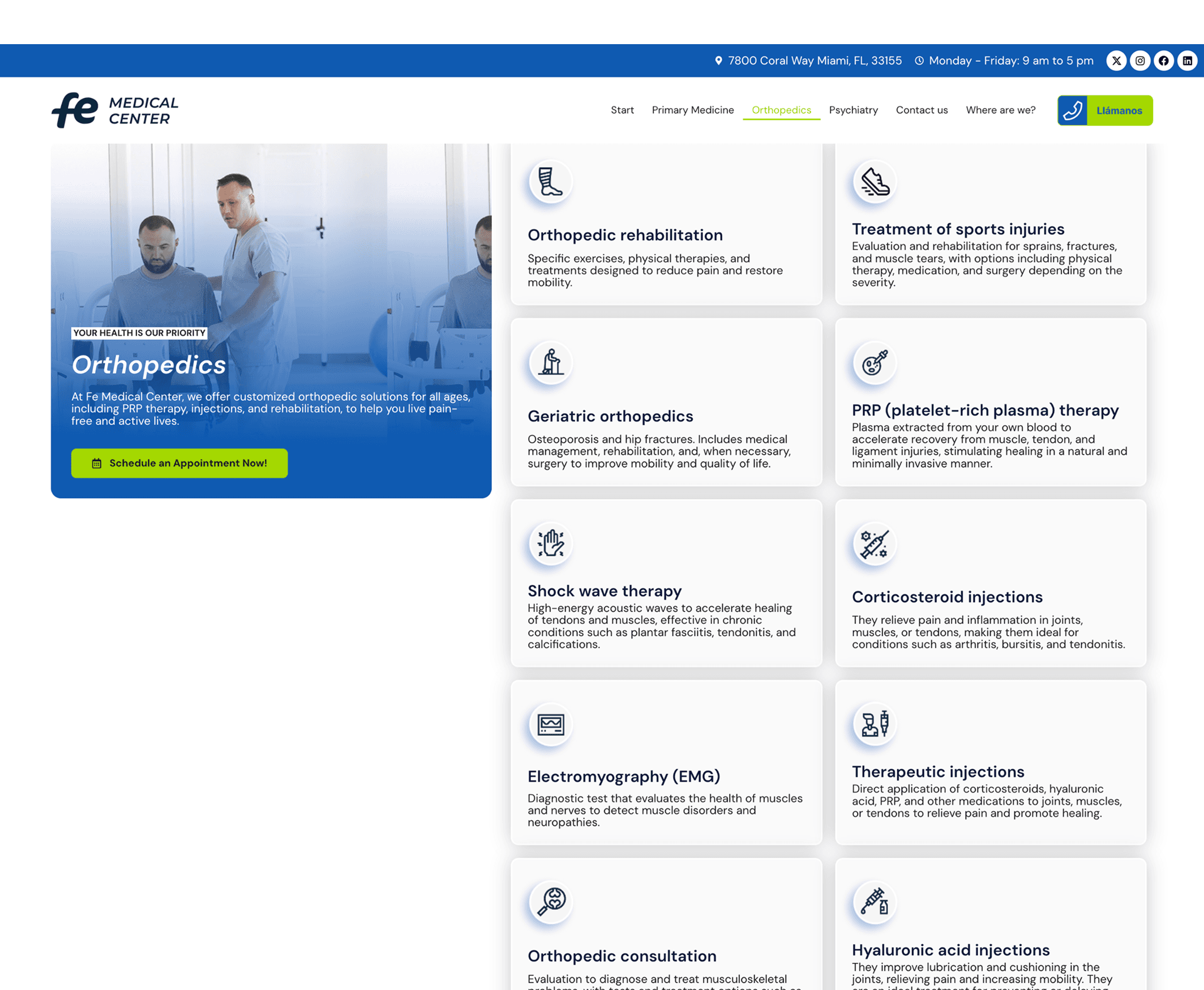Click the Fe Medical Center logo
The height and width of the screenshot is (990, 1204).
click(115, 110)
